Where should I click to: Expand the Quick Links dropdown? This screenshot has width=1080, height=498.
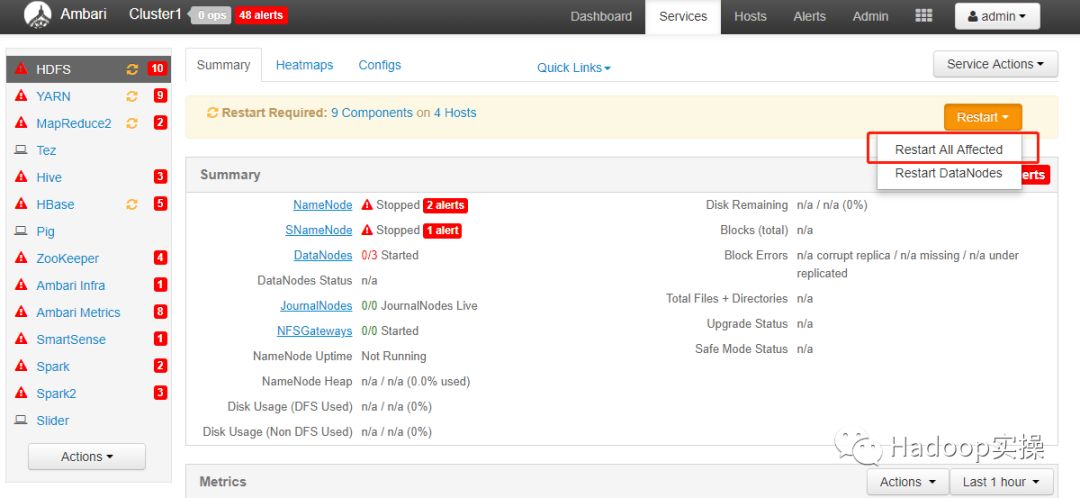click(574, 68)
